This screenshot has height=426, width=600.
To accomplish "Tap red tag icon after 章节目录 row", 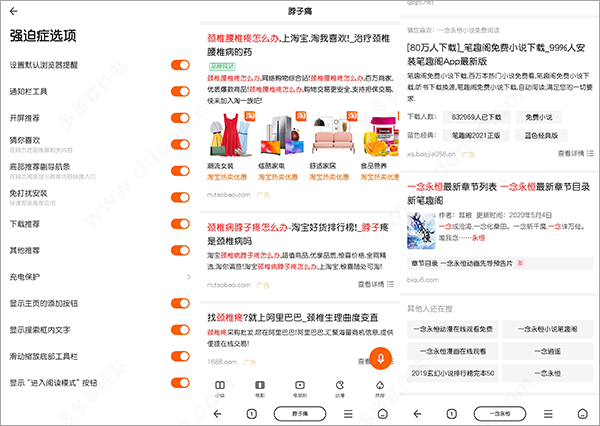I will click(520, 263).
